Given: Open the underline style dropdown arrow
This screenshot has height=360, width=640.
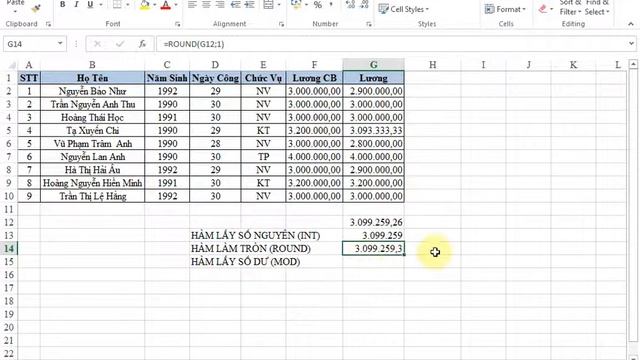Looking at the screenshot, I should tap(101, 5).
